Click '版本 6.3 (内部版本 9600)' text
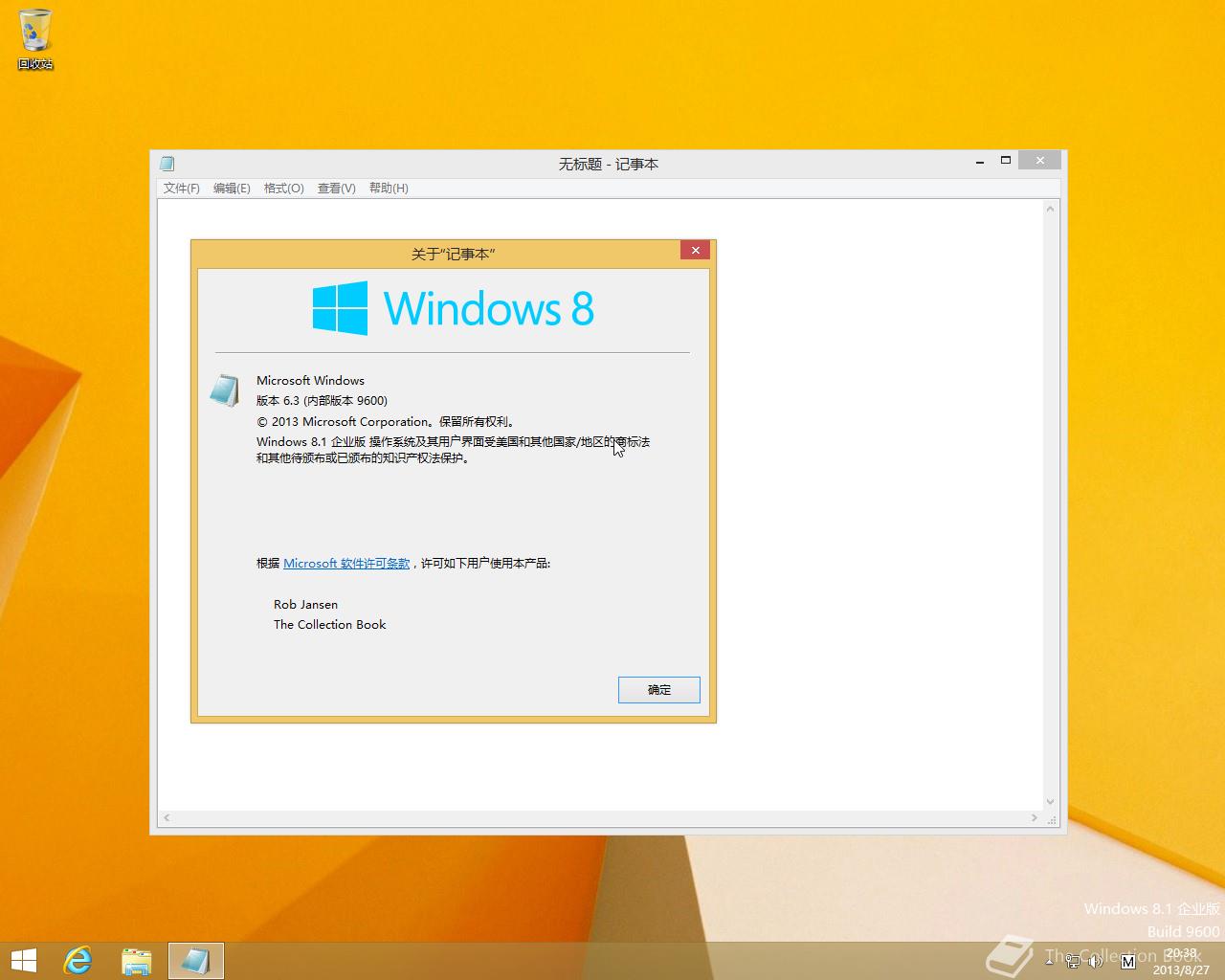 pos(322,401)
